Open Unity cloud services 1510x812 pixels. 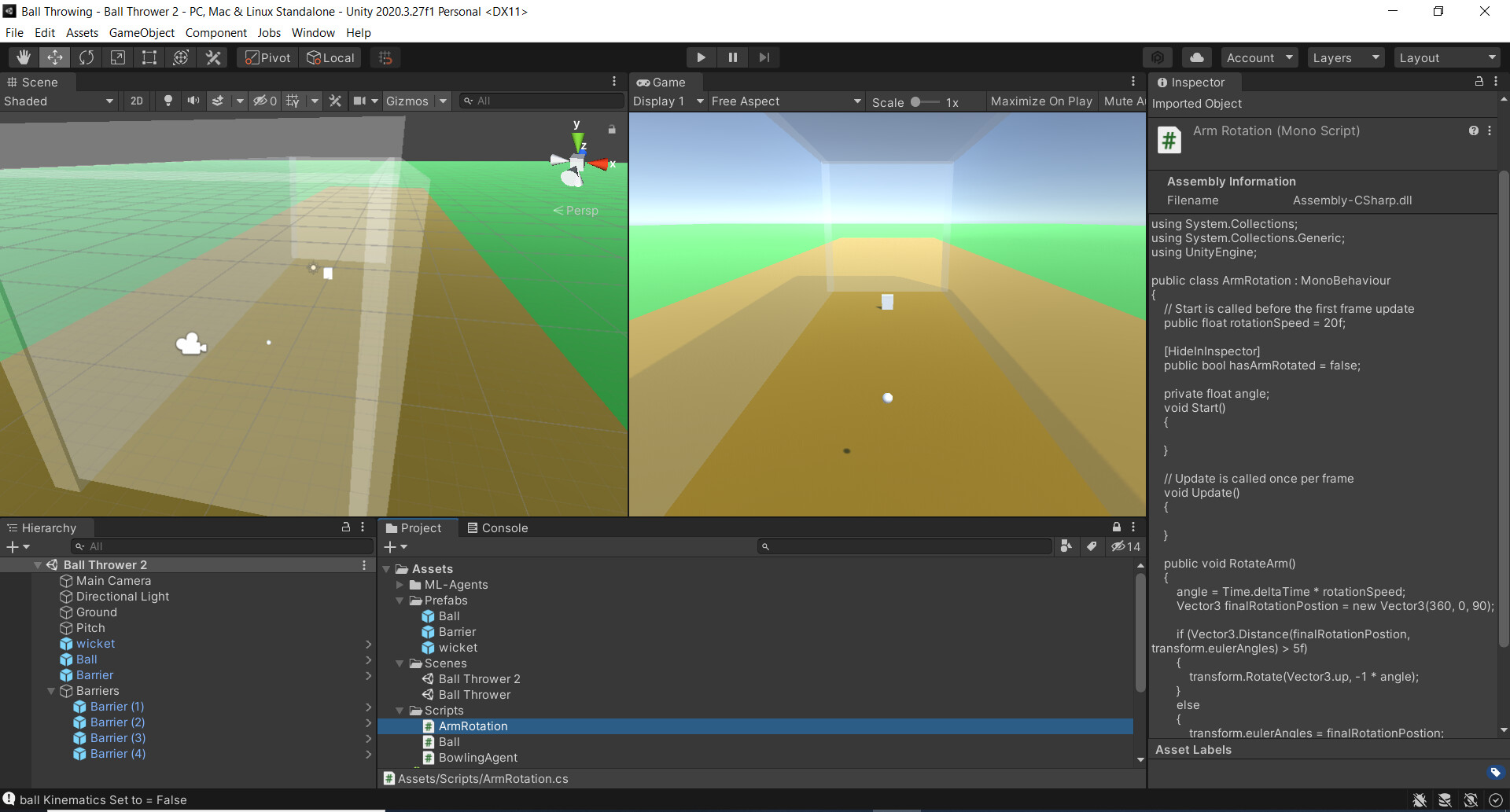1196,57
